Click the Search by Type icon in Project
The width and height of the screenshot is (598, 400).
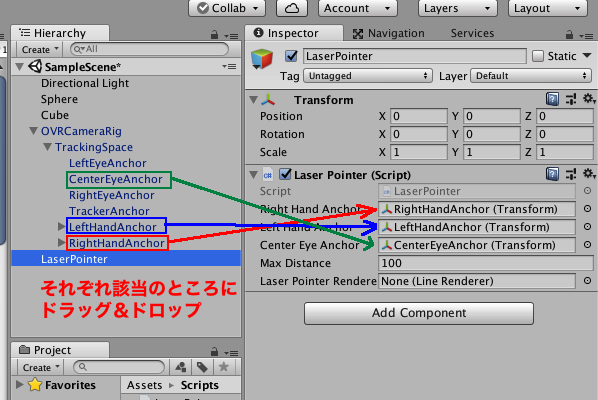pyautogui.click(x=180, y=367)
